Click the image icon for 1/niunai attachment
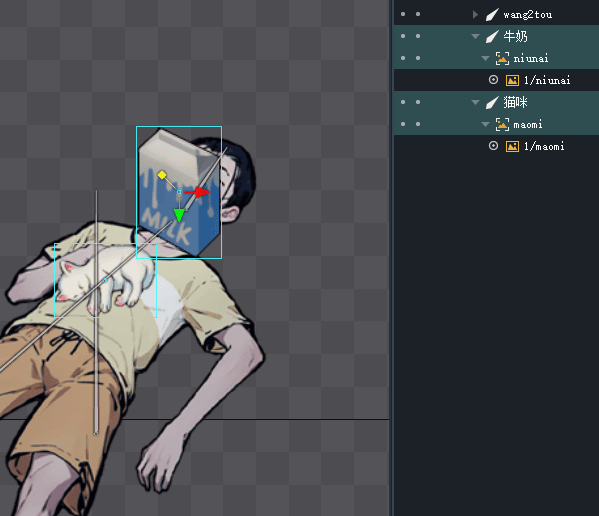The height and width of the screenshot is (516, 599). [x=512, y=81]
